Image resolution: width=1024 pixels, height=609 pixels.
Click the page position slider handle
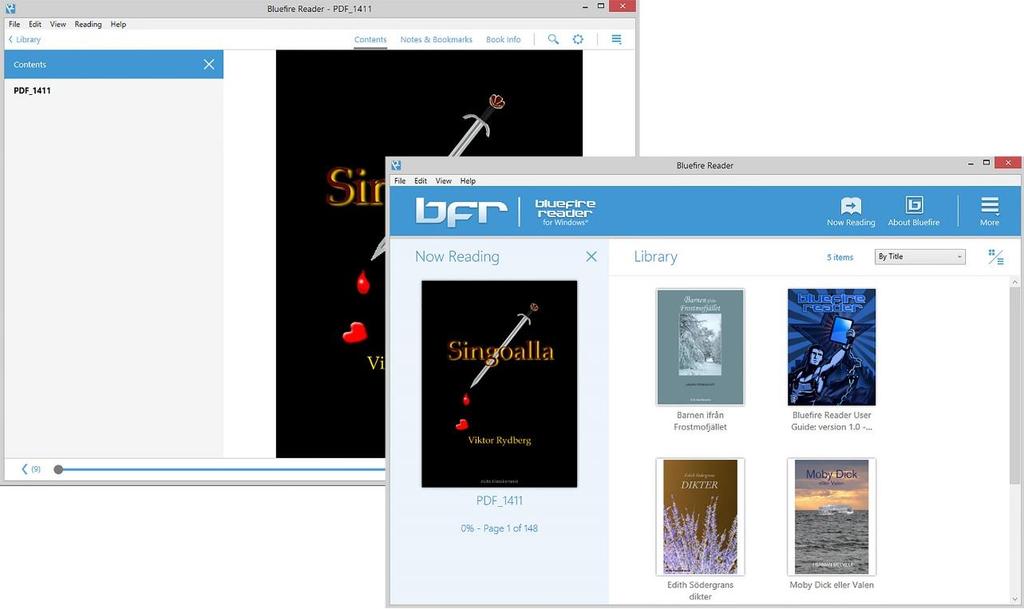coord(58,469)
